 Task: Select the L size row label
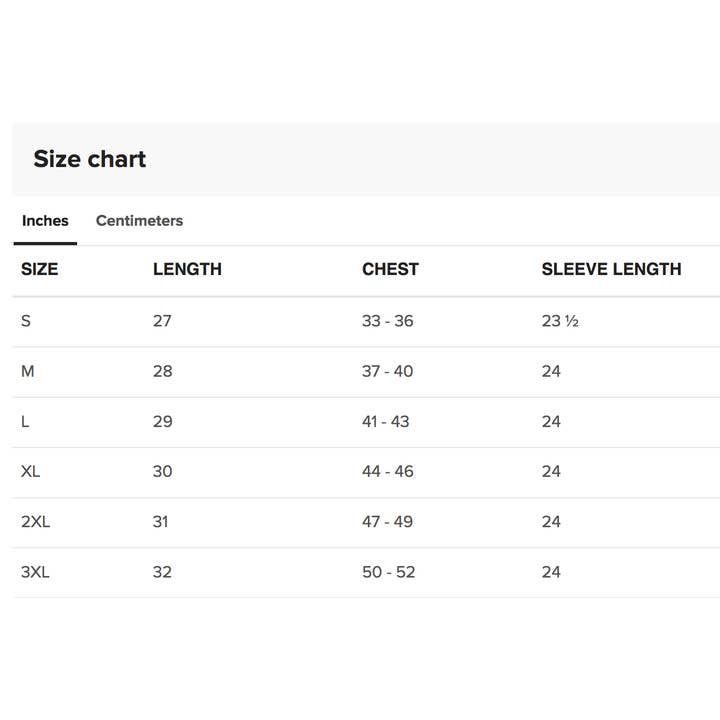pyautogui.click(x=25, y=421)
